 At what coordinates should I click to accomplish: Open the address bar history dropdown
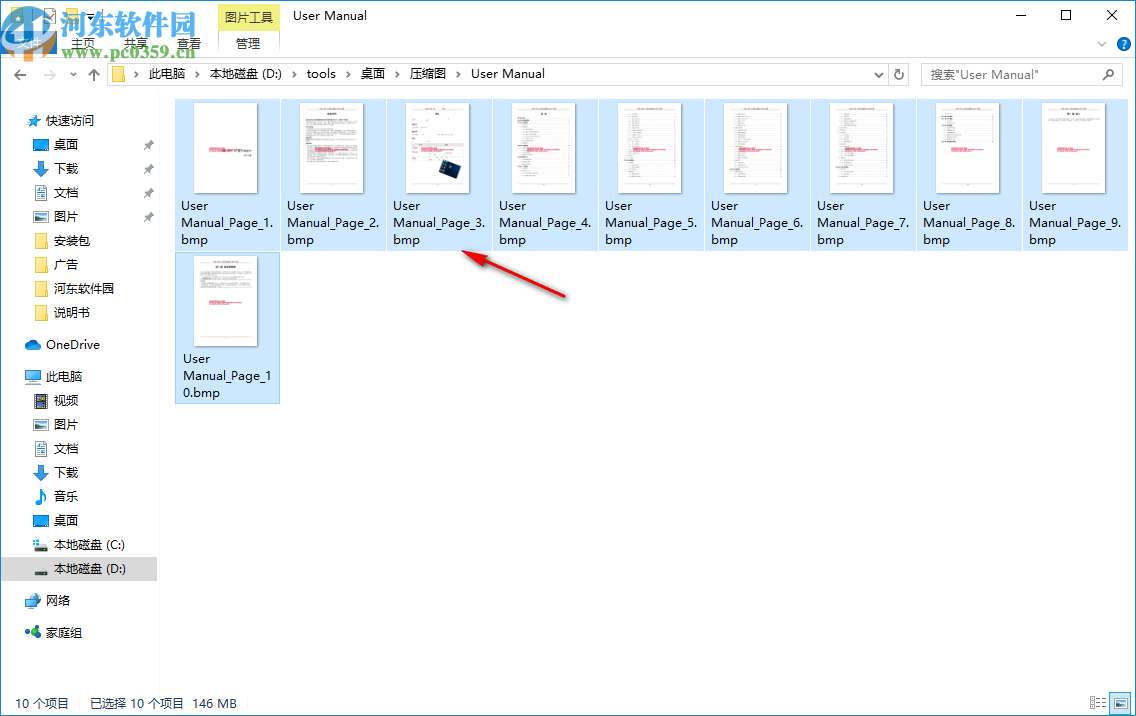[x=879, y=74]
